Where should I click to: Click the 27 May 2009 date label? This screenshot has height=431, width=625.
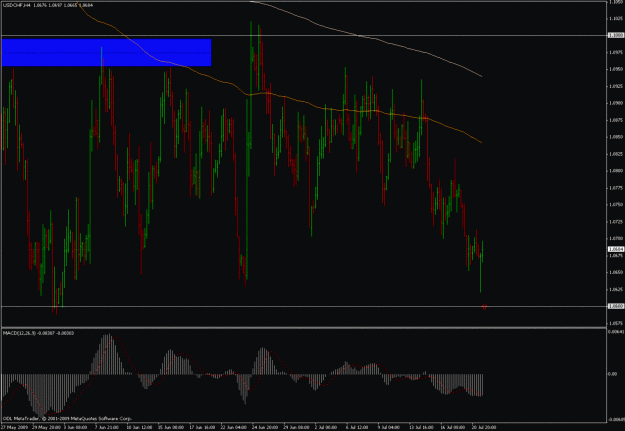[12, 427]
